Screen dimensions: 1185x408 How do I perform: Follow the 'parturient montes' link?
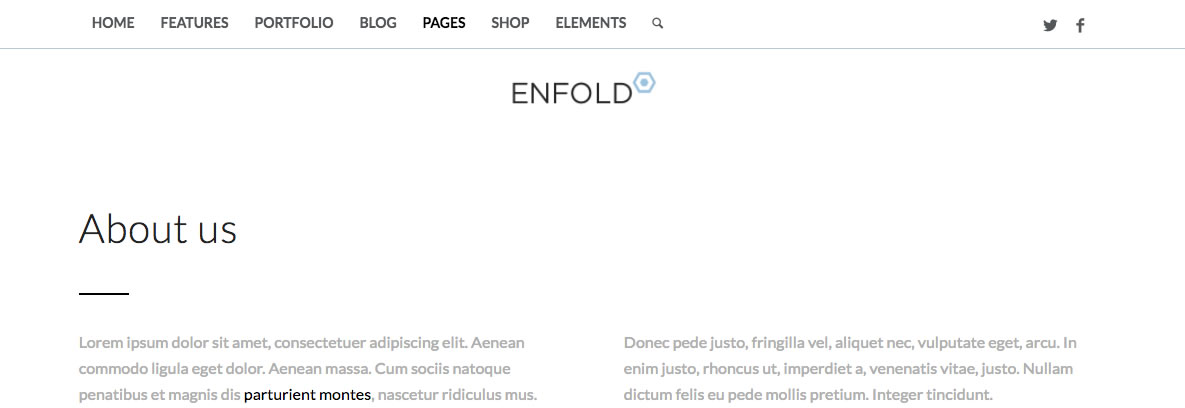pyautogui.click(x=307, y=395)
